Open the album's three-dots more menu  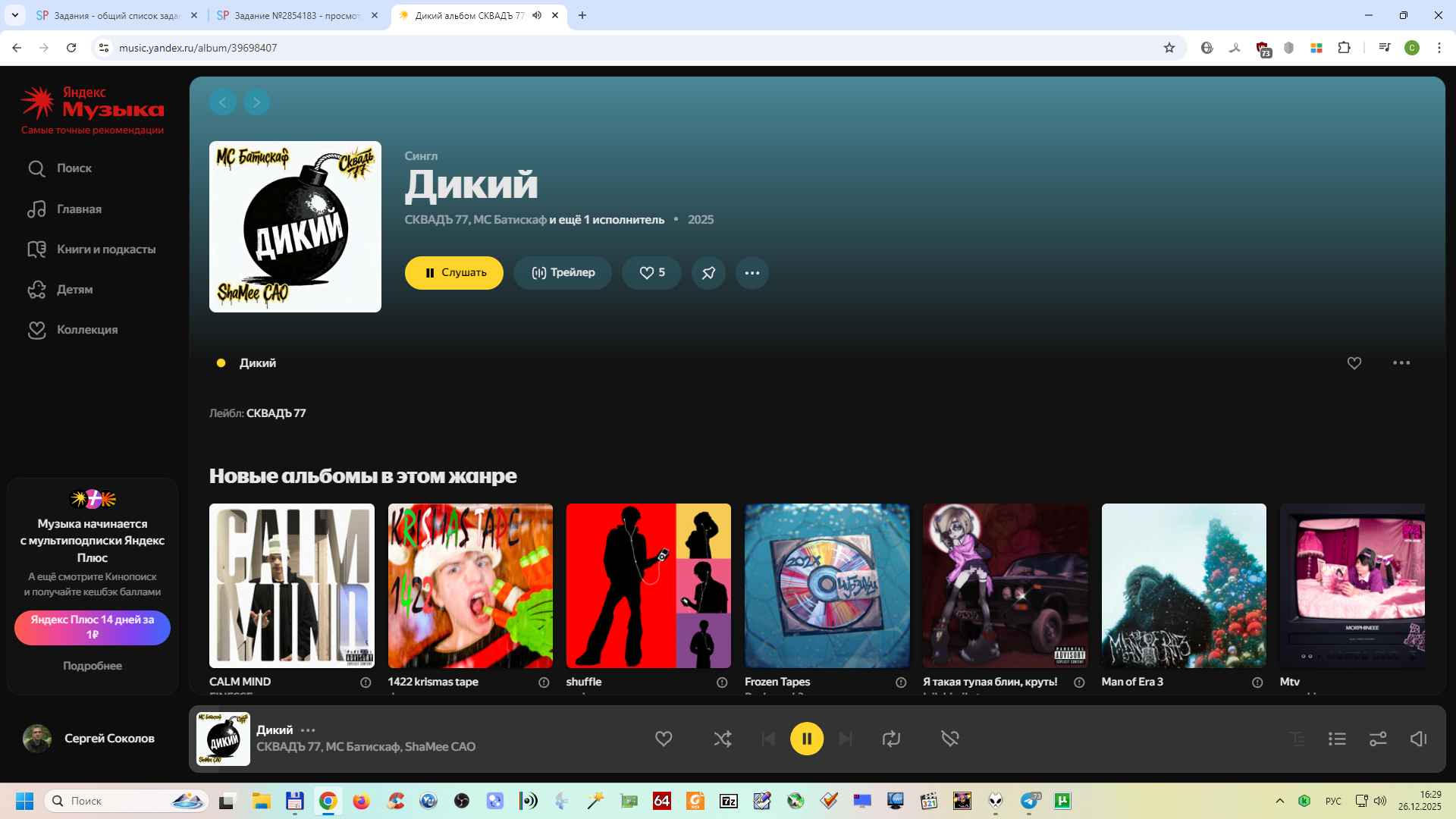click(x=752, y=273)
